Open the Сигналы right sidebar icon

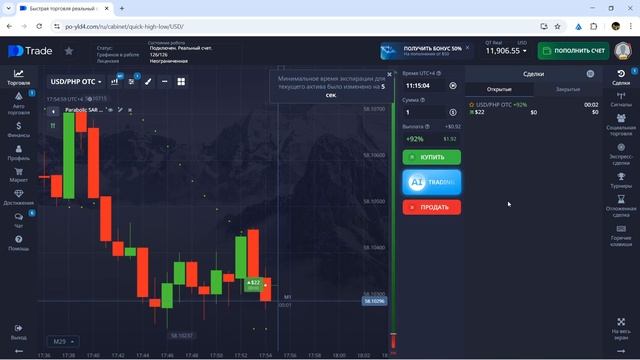tap(621, 100)
